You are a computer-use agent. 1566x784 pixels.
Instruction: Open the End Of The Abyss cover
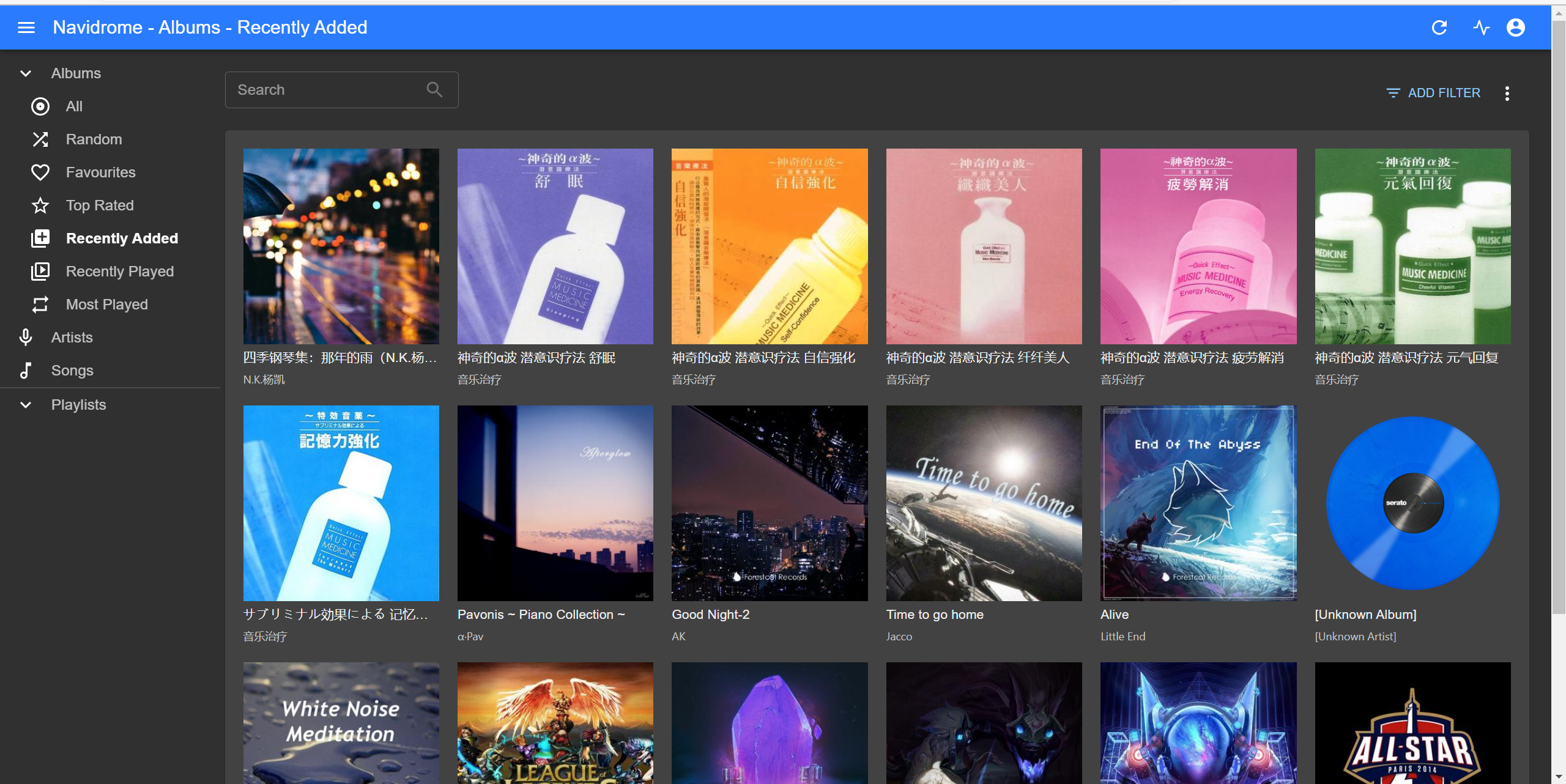coord(1198,503)
